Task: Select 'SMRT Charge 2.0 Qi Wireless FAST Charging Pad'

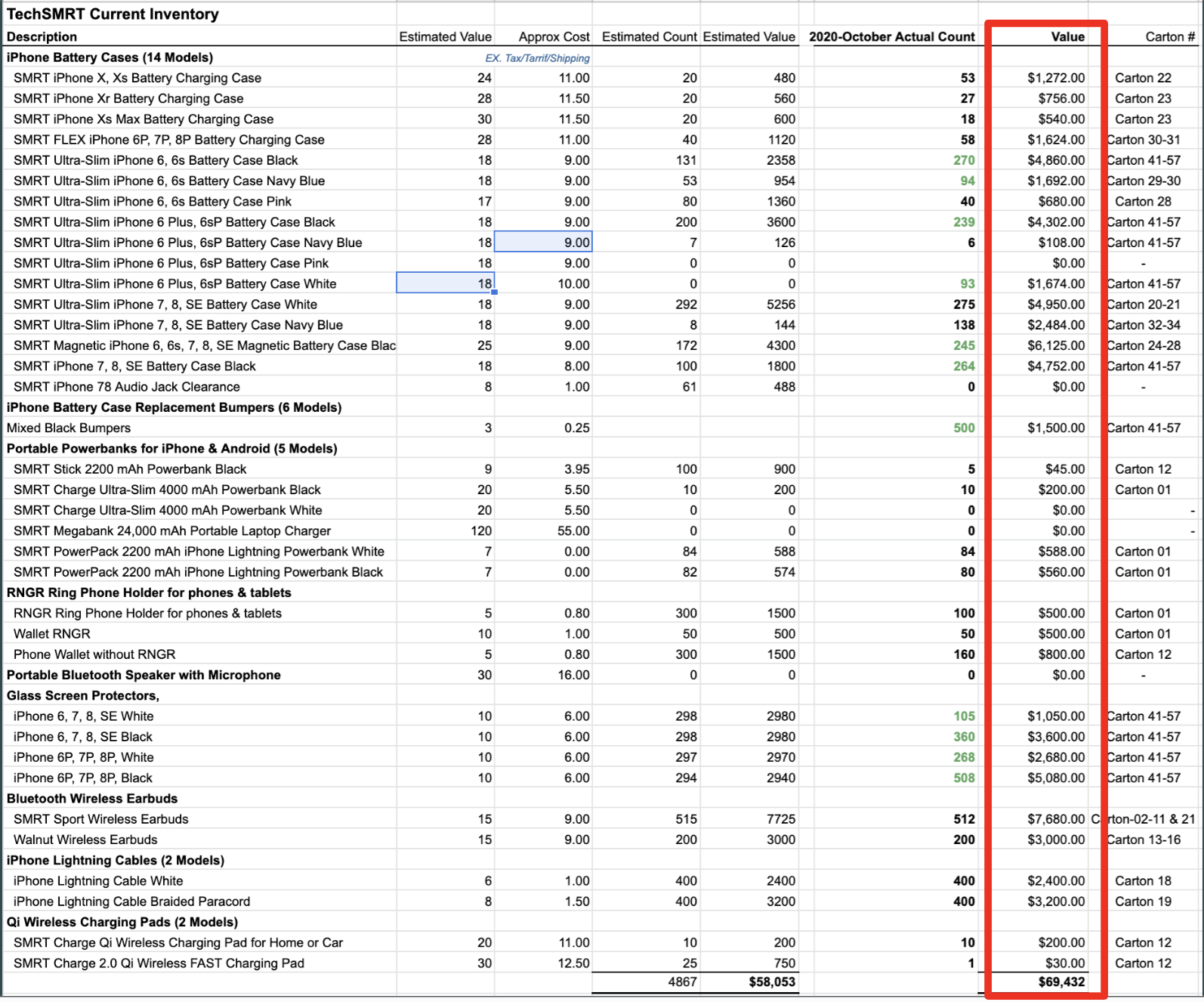Action: pyautogui.click(x=159, y=963)
